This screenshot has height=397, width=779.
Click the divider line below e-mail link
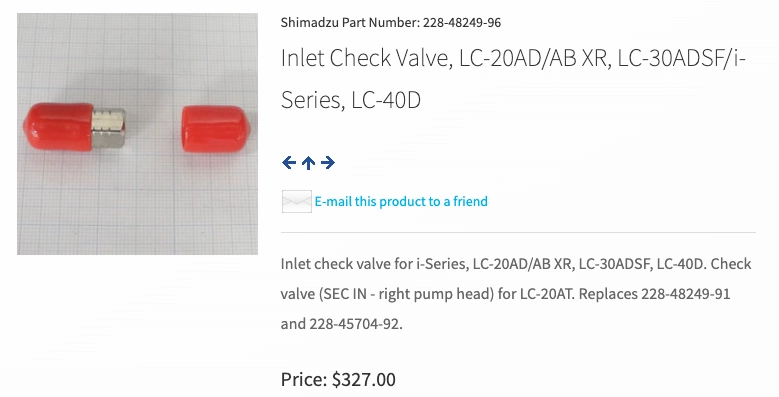pyautogui.click(x=518, y=232)
